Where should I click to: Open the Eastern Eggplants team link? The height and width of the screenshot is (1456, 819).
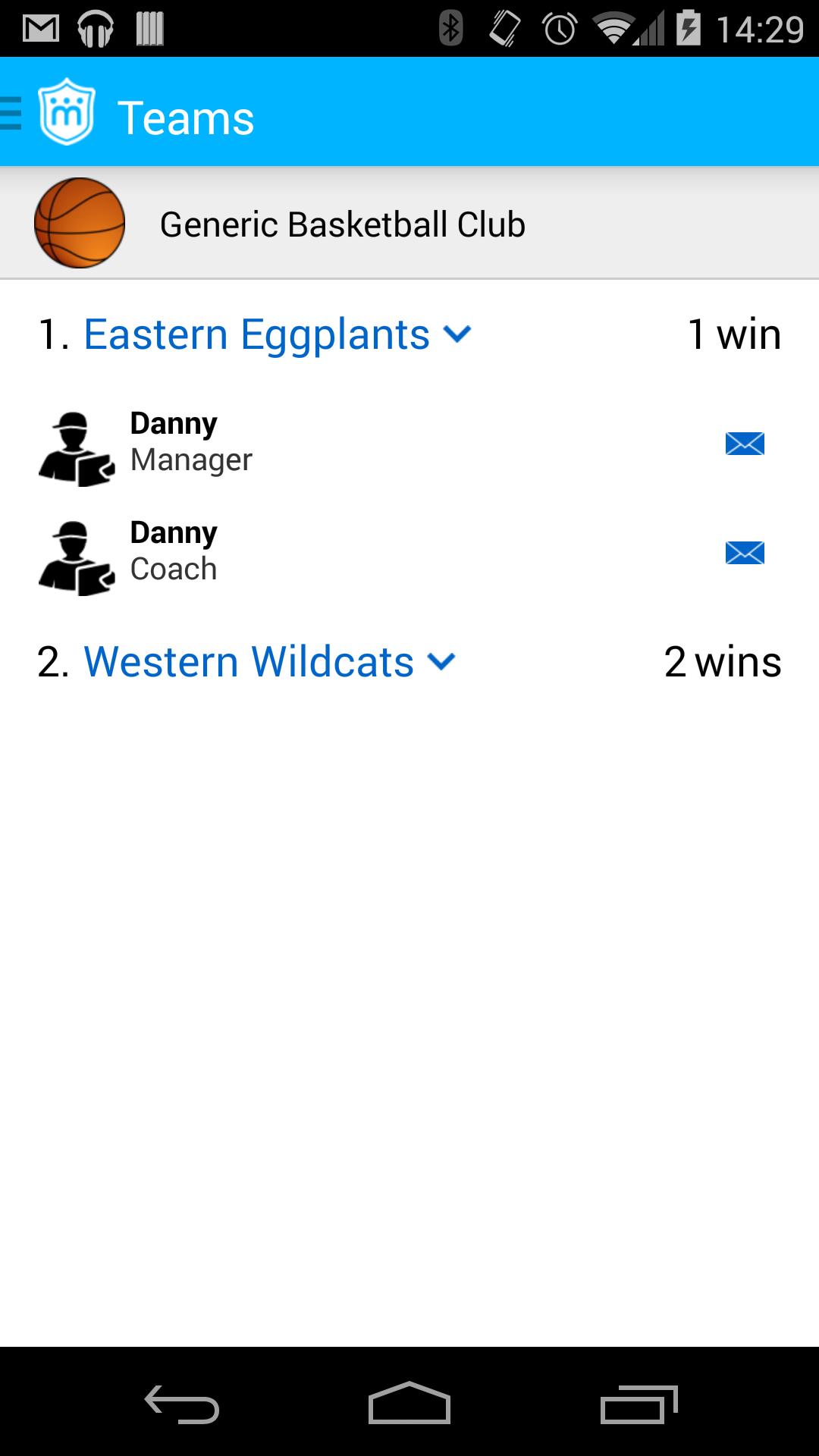(x=256, y=334)
